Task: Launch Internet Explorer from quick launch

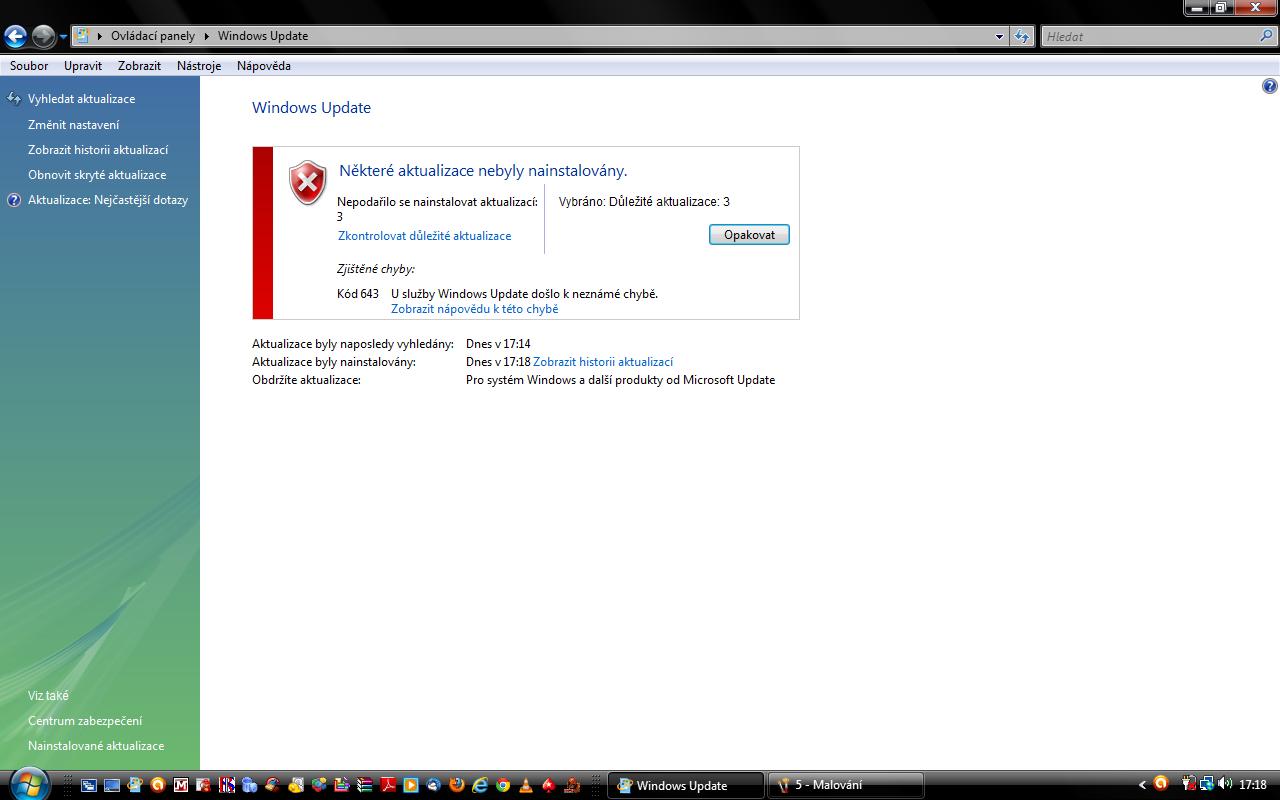Action: 479,786
